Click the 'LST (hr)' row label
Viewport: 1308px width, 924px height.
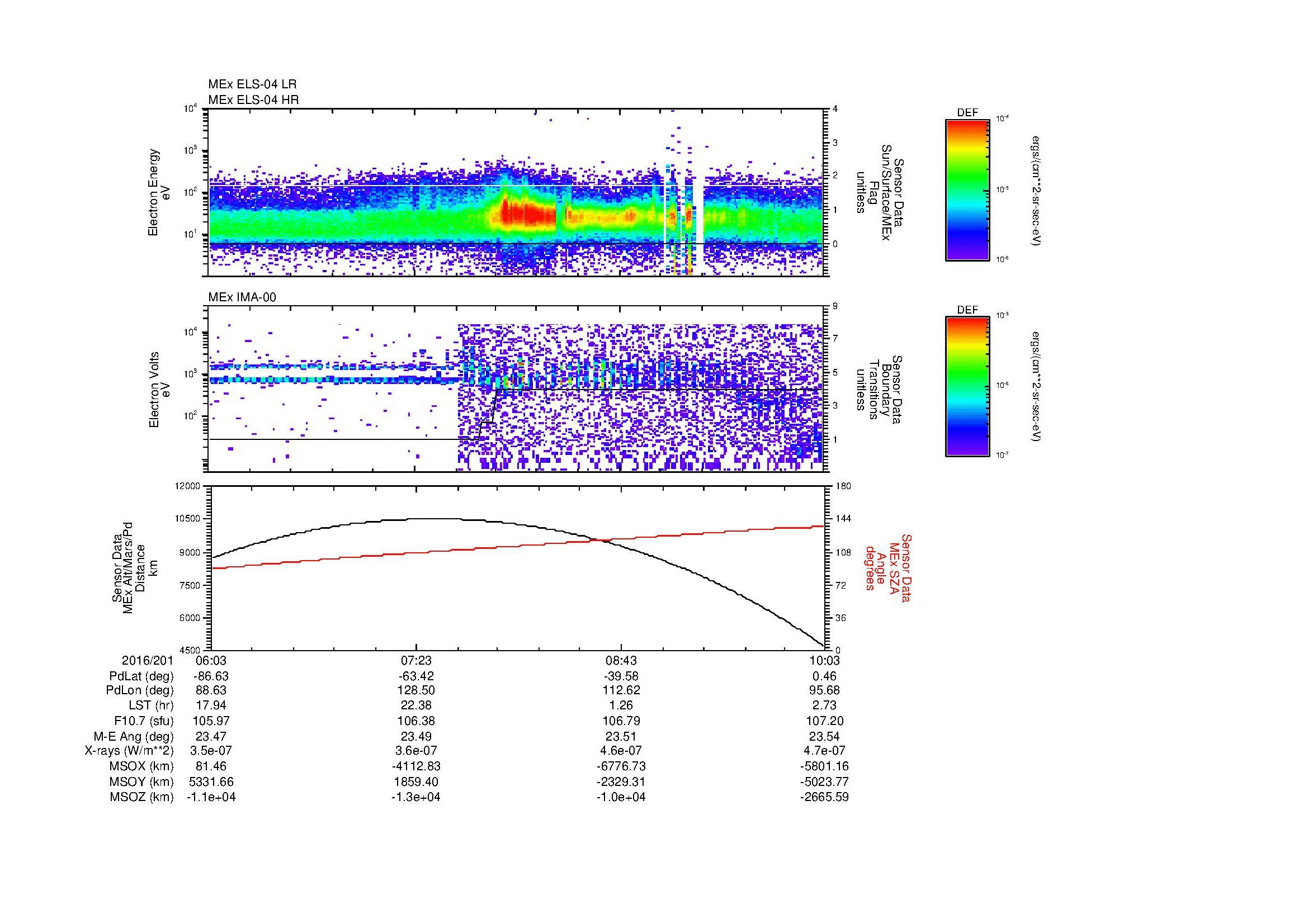(x=151, y=705)
